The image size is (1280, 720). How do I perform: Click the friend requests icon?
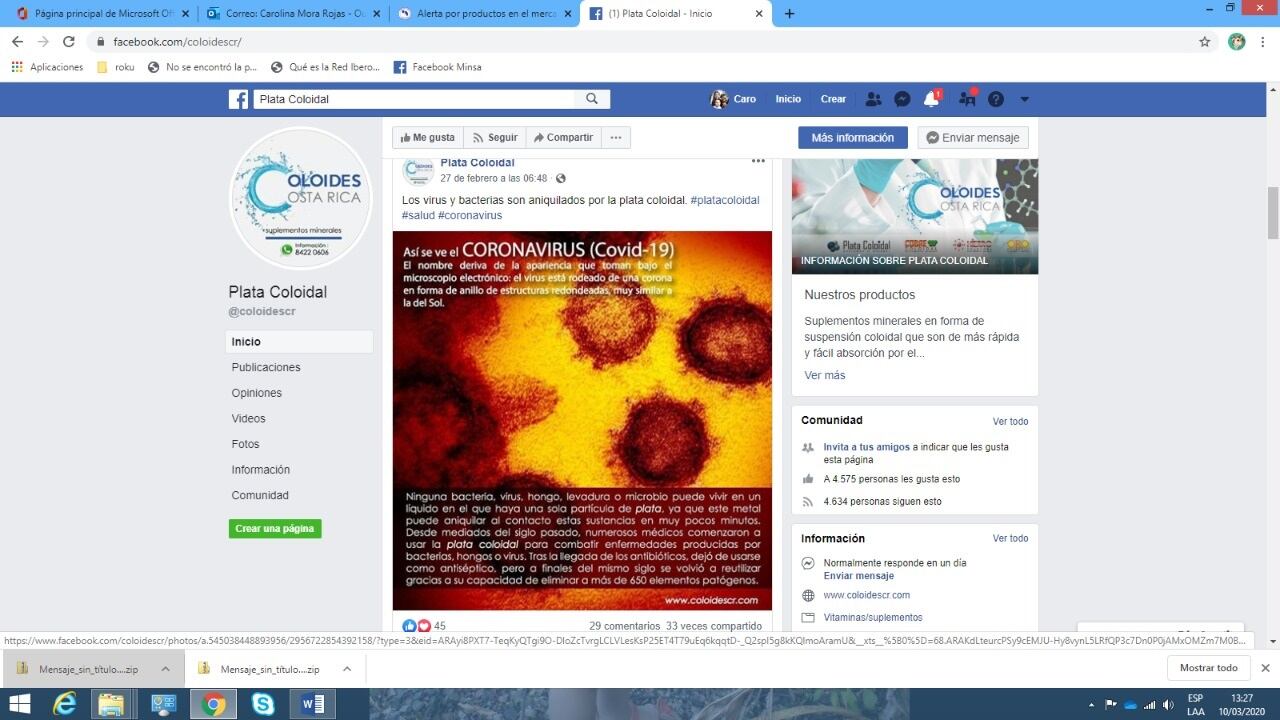tap(873, 98)
